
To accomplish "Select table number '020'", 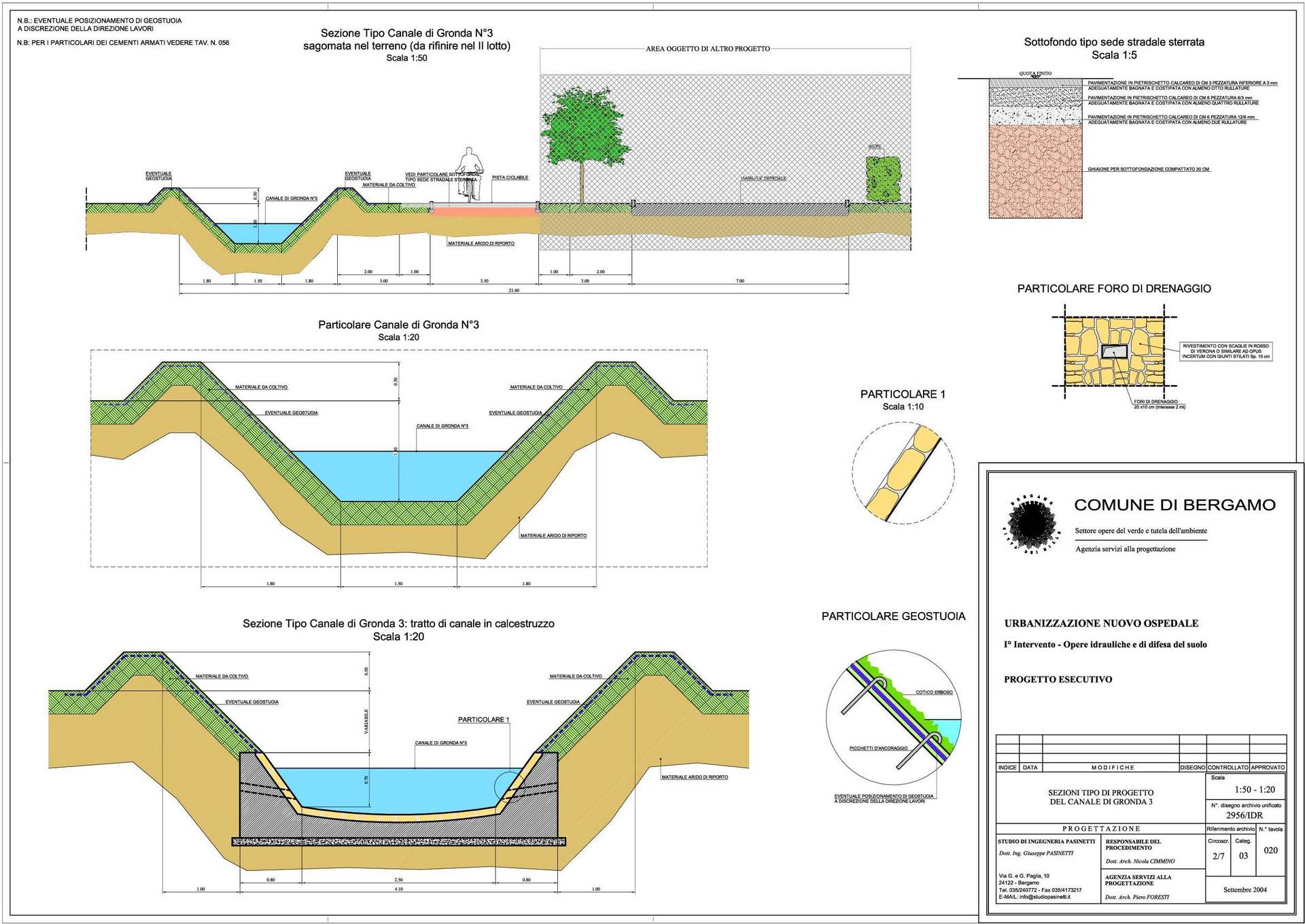I will tap(1270, 850).
